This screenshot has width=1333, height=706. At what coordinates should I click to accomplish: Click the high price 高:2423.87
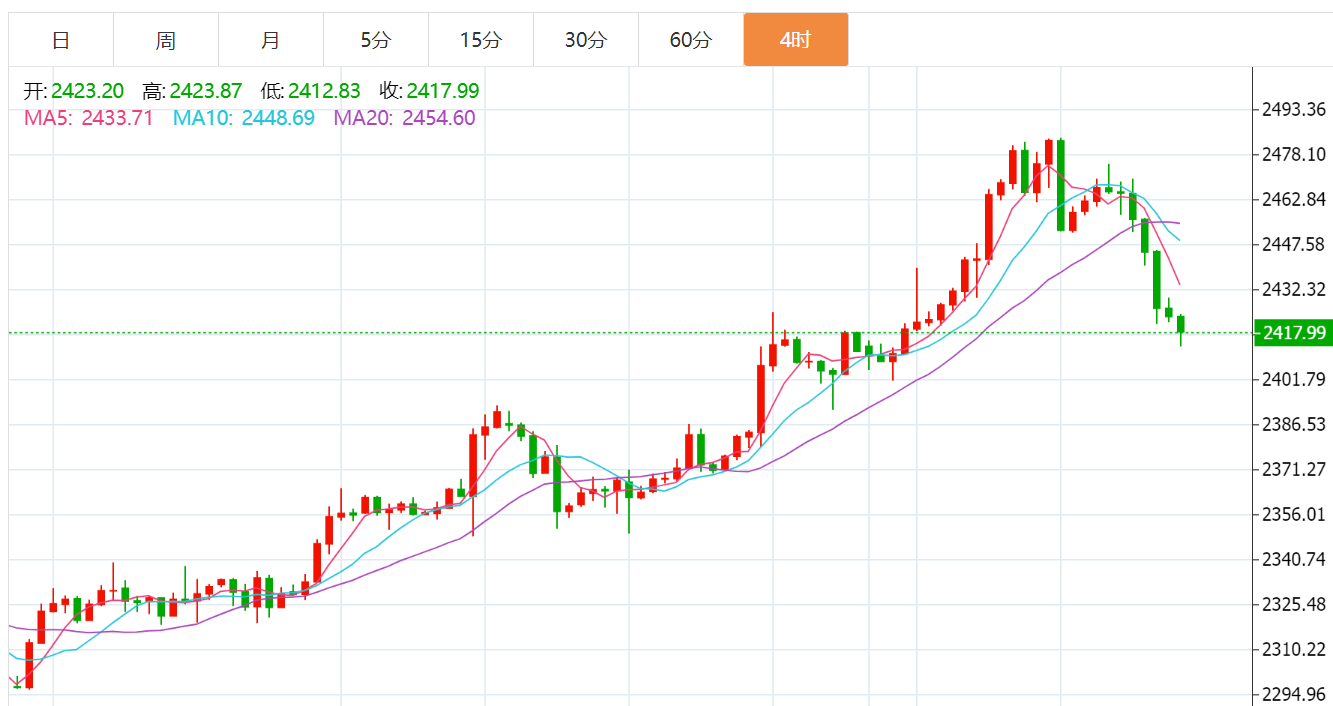click(192, 91)
